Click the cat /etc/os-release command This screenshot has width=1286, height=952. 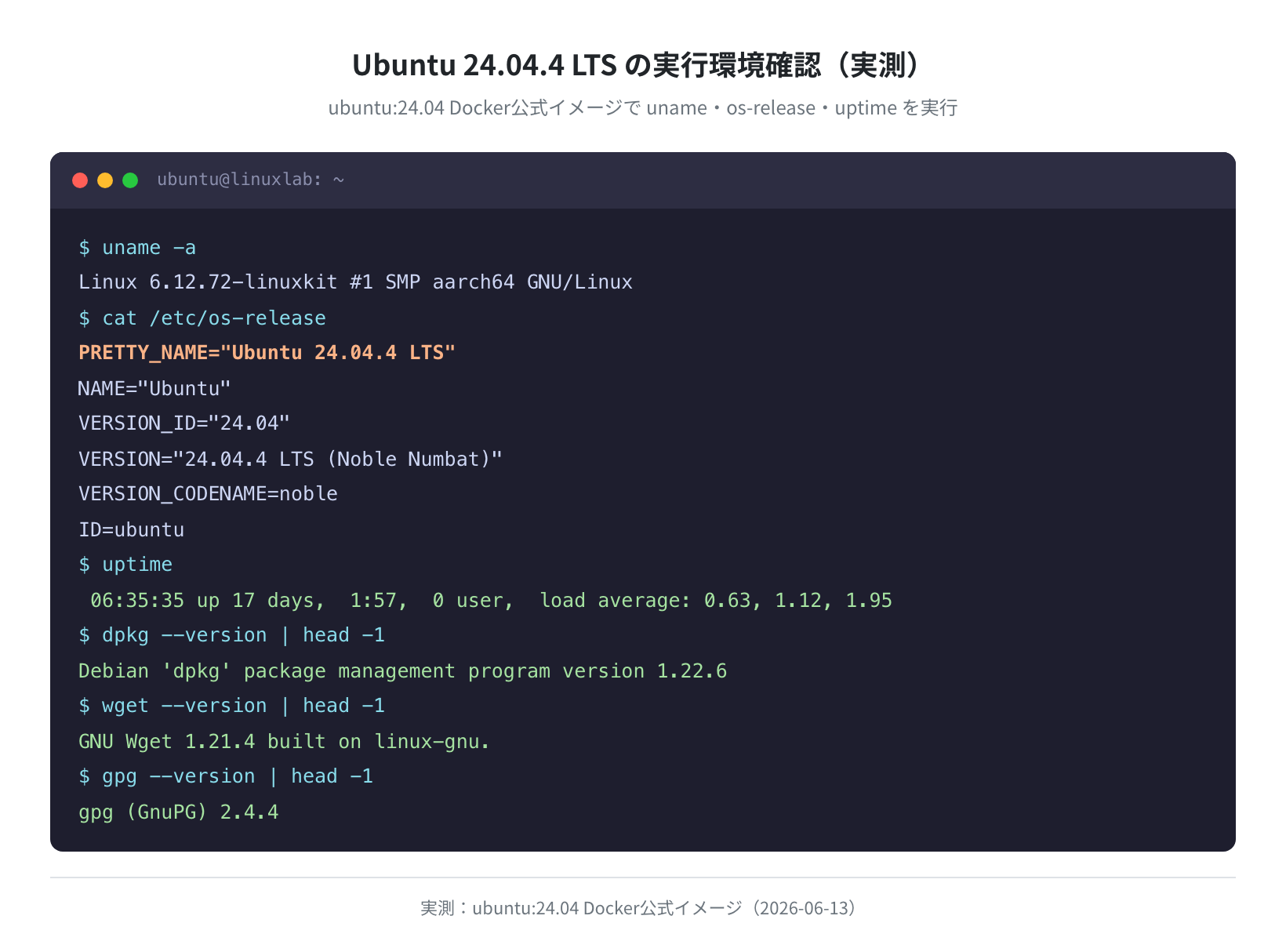202,318
